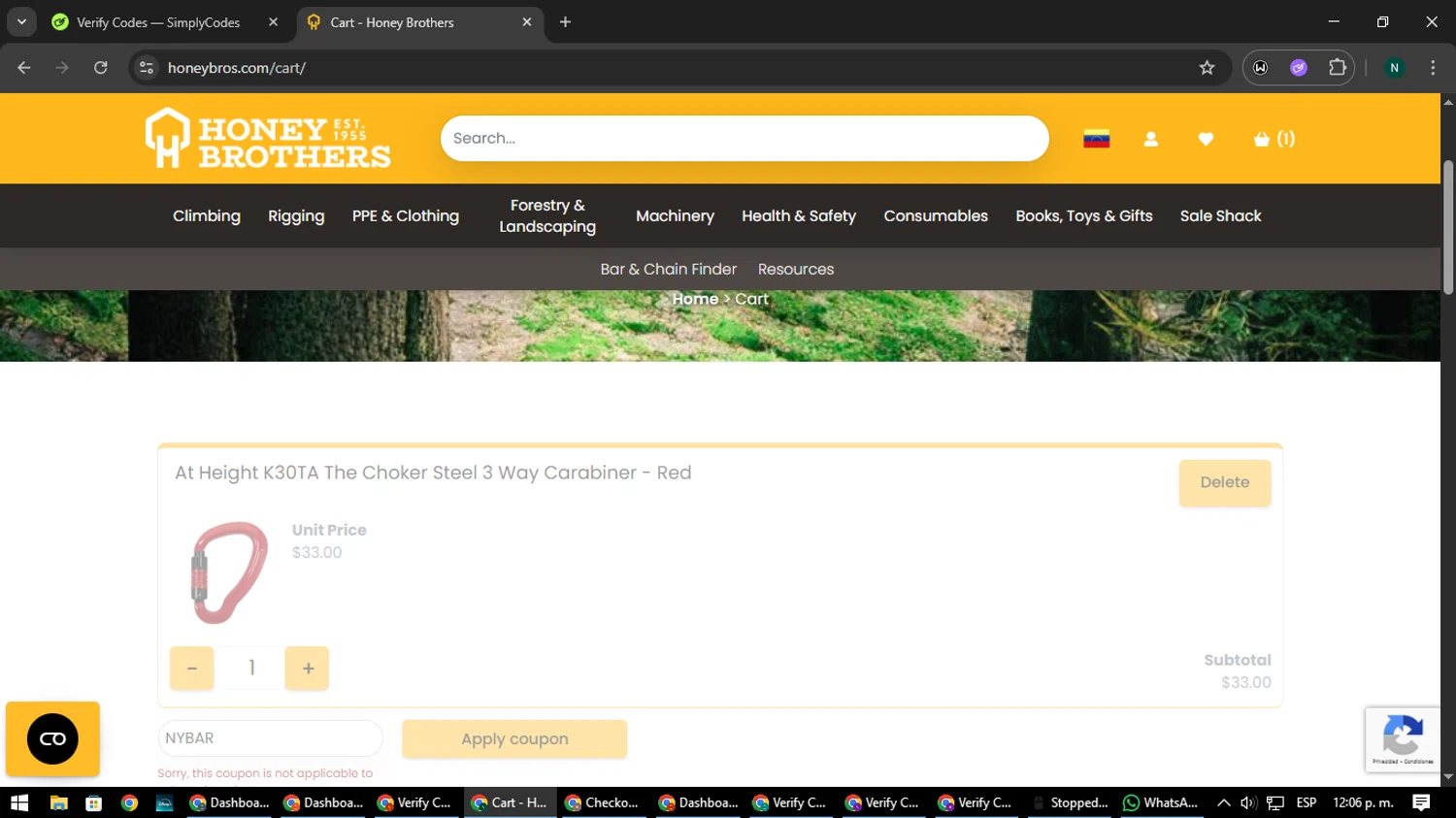
Task: Open the Machinery menu
Action: pyautogui.click(x=675, y=215)
